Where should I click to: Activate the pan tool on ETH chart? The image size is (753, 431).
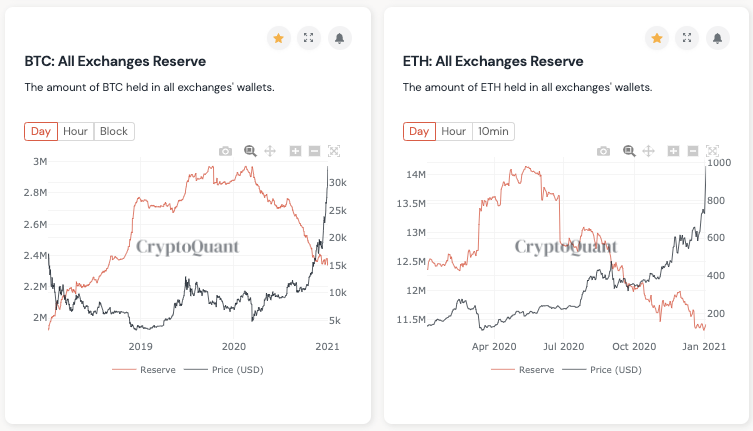point(649,151)
